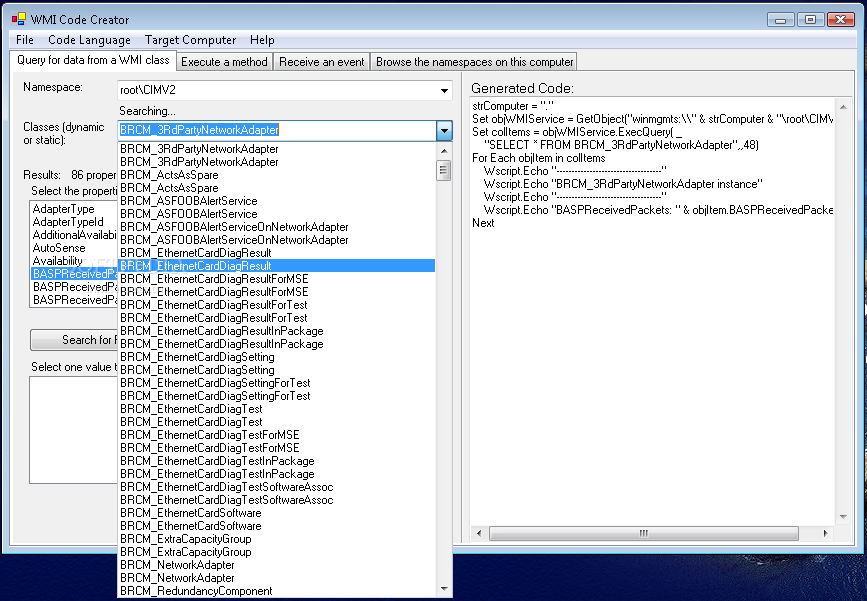This screenshot has width=867, height=601.
Task: Click the Set objWMIService code line
Action: 652,119
